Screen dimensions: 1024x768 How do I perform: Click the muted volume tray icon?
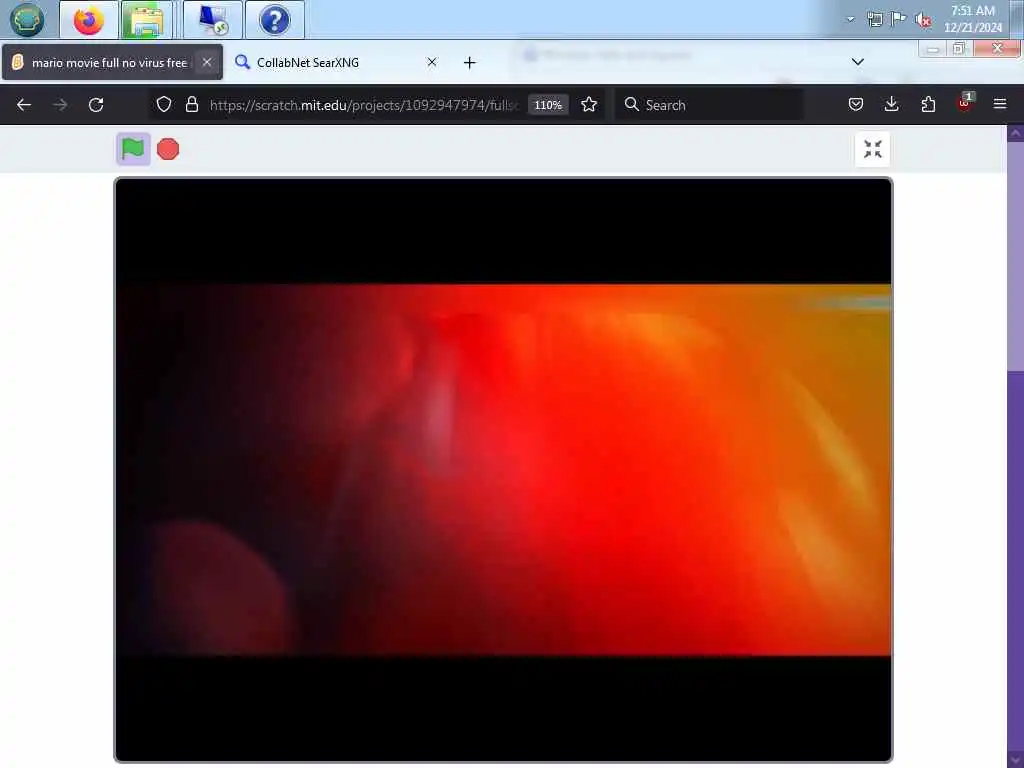(x=923, y=20)
